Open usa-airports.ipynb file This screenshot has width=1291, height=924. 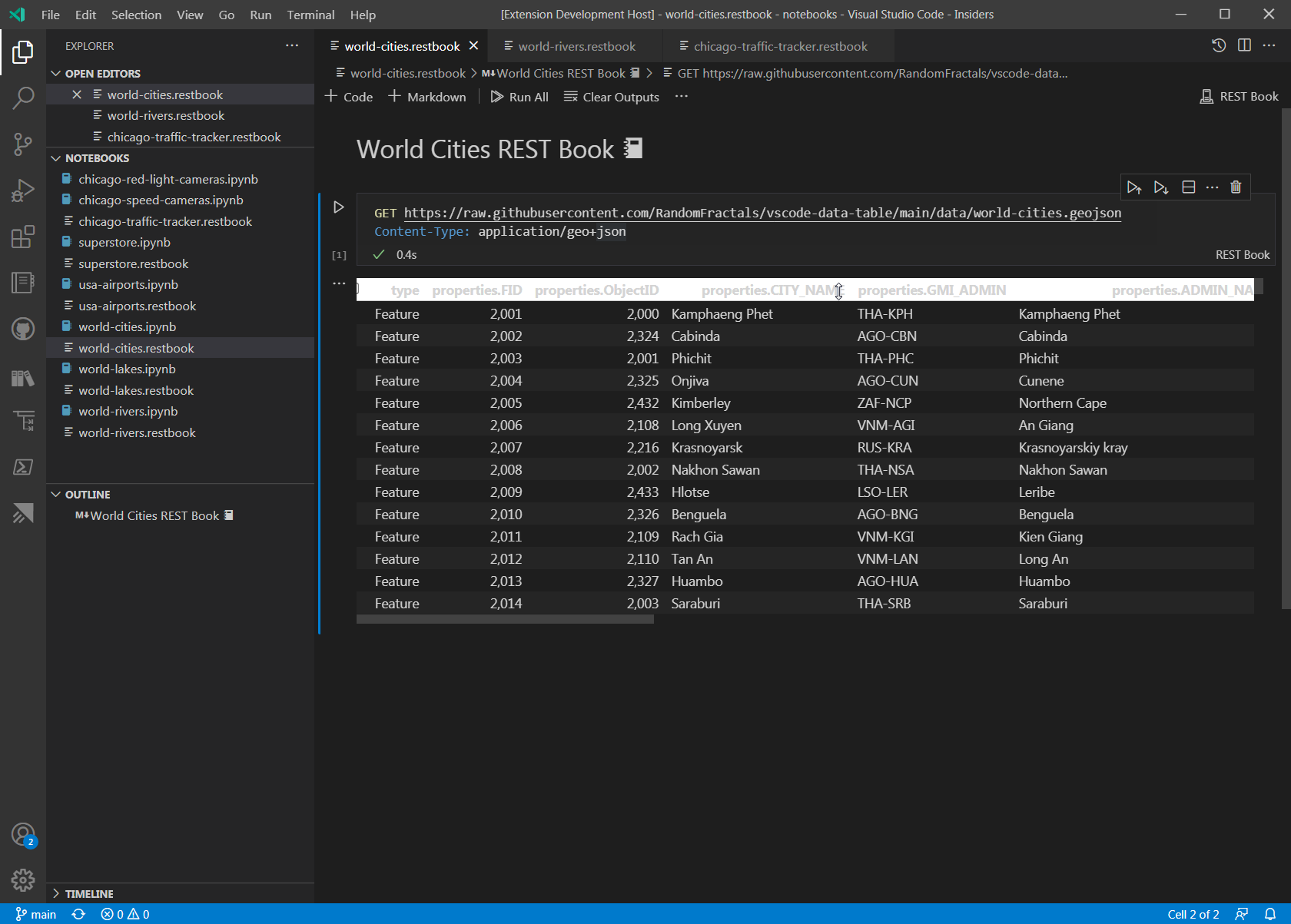(x=128, y=284)
